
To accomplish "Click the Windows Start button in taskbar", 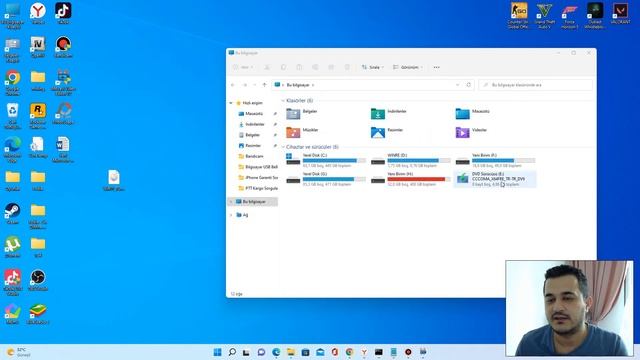I will 218,352.
